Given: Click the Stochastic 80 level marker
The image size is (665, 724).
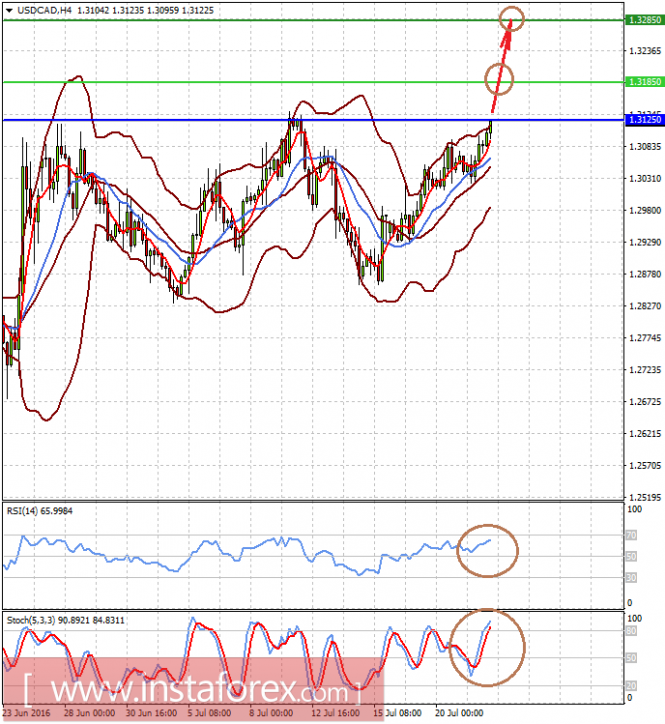Looking at the screenshot, I should coord(631,631).
